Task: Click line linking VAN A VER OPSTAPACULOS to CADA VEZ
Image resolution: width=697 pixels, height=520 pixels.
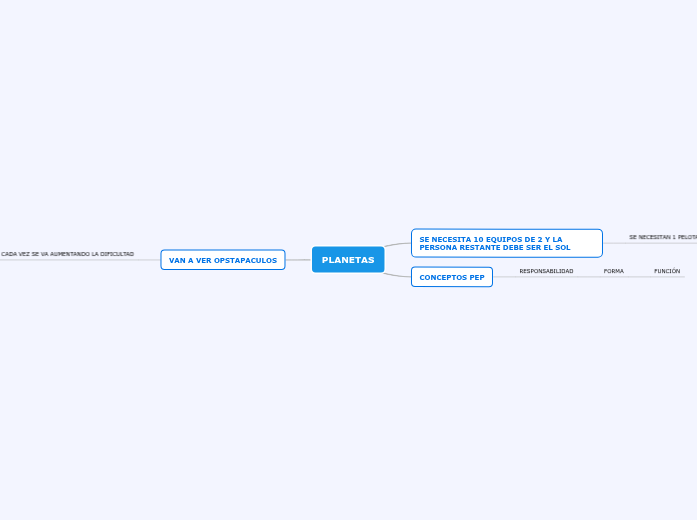Action: pyautogui.click(x=147, y=260)
